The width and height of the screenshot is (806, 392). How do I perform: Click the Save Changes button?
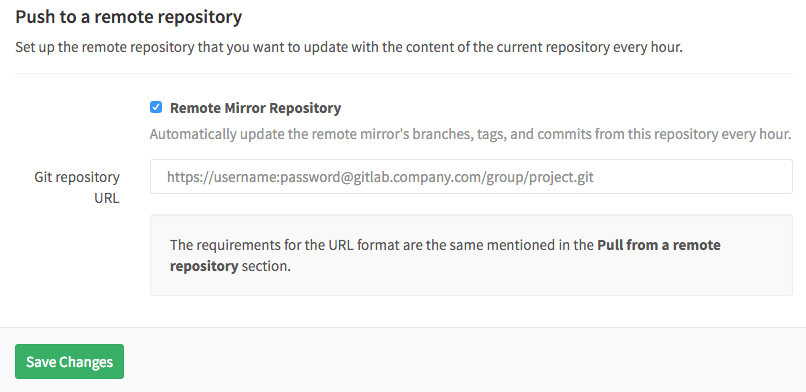point(69,361)
